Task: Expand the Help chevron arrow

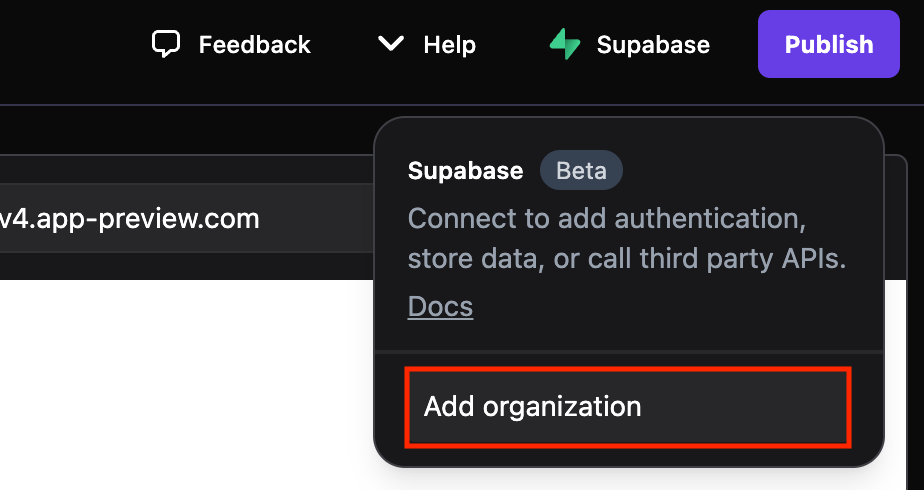Action: pyautogui.click(x=391, y=44)
